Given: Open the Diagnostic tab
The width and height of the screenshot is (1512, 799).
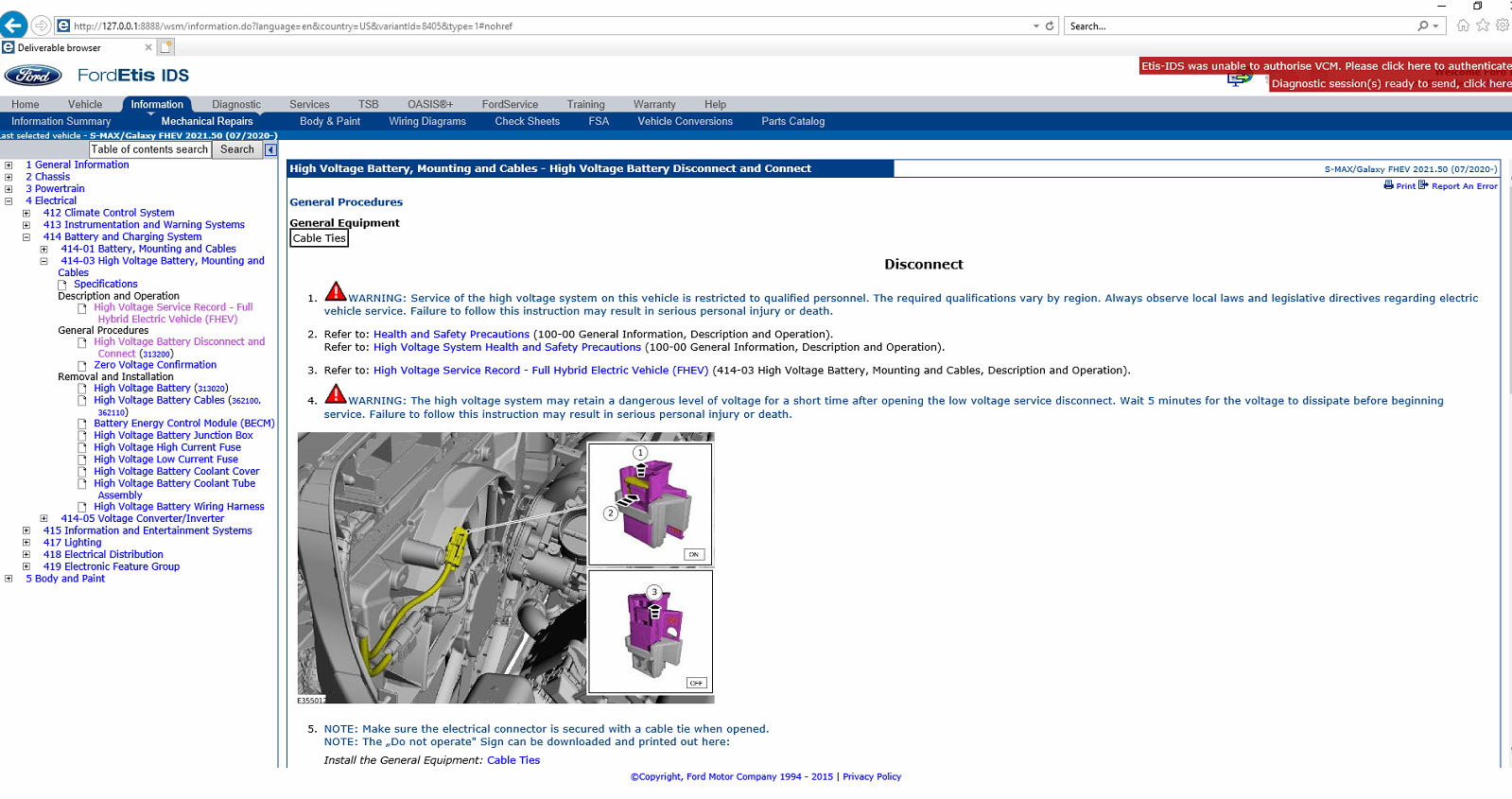Looking at the screenshot, I should point(235,105).
